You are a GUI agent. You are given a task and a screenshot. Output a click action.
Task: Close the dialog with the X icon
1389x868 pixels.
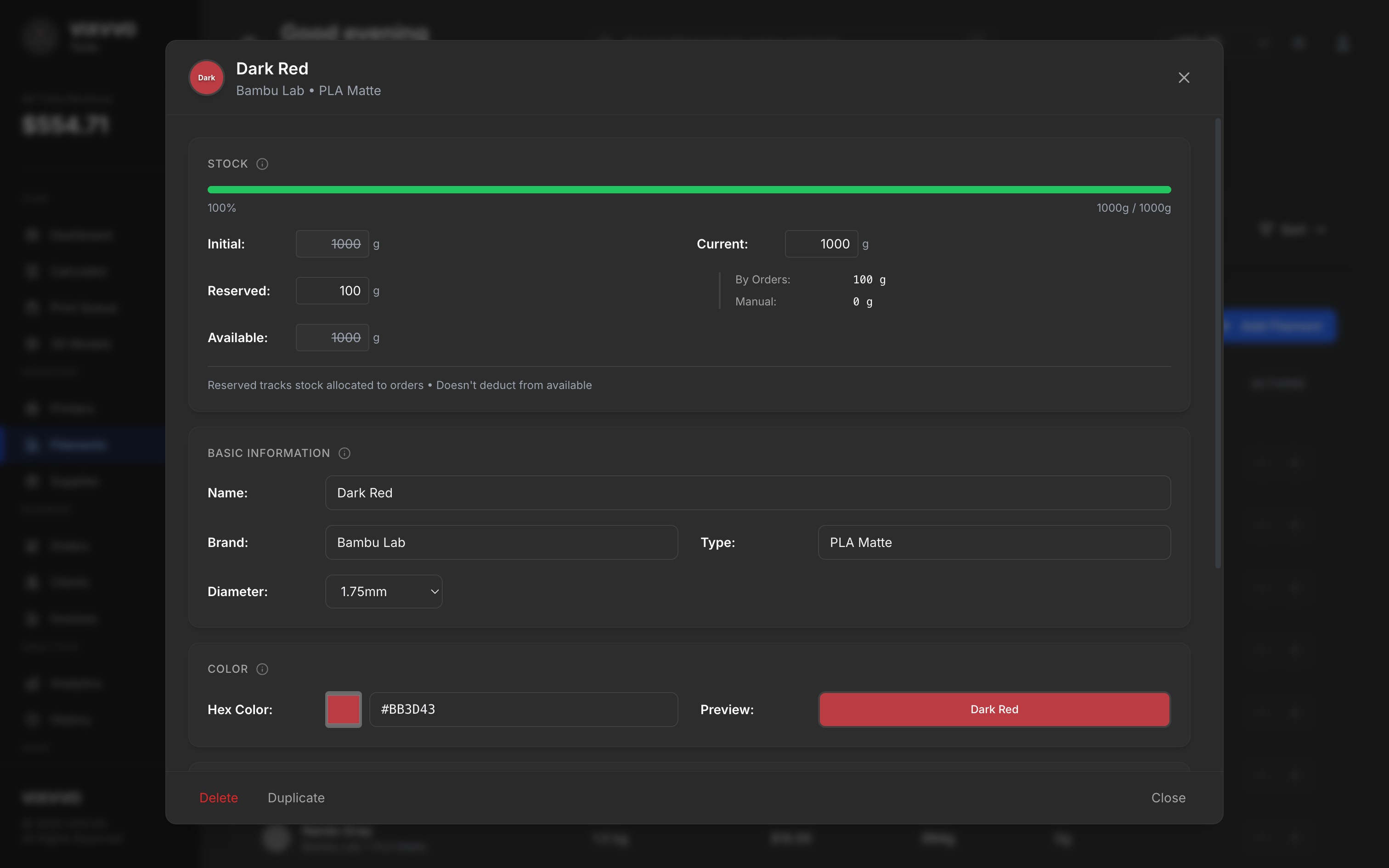(1184, 78)
